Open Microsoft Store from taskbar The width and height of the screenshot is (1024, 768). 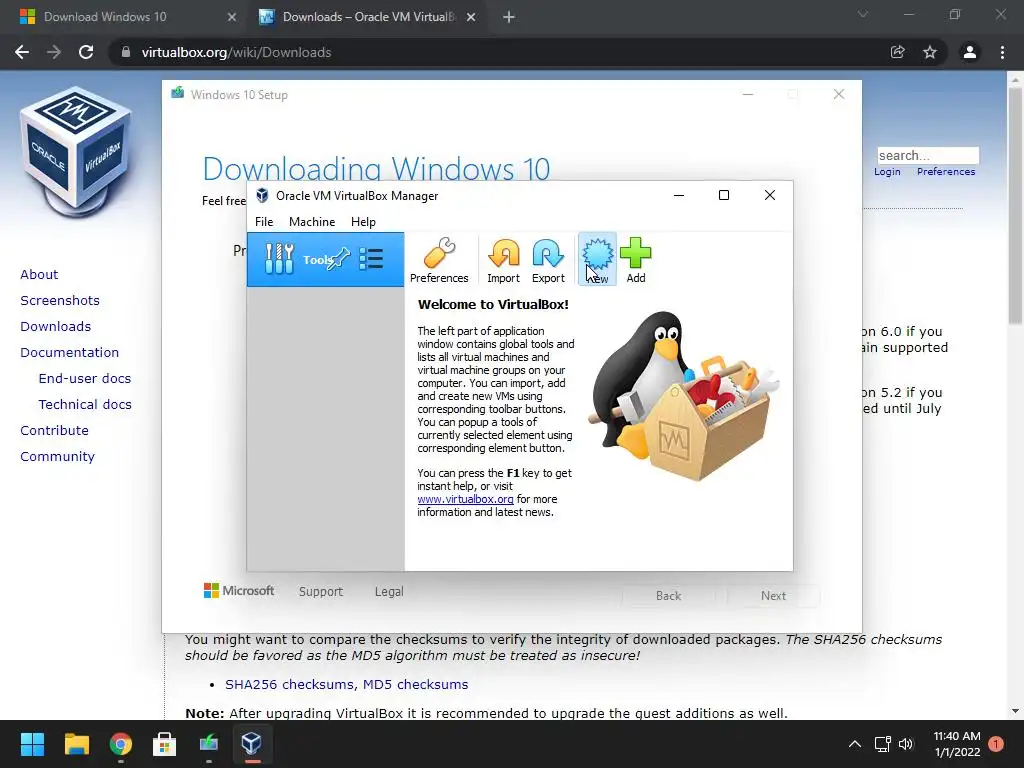coord(165,744)
